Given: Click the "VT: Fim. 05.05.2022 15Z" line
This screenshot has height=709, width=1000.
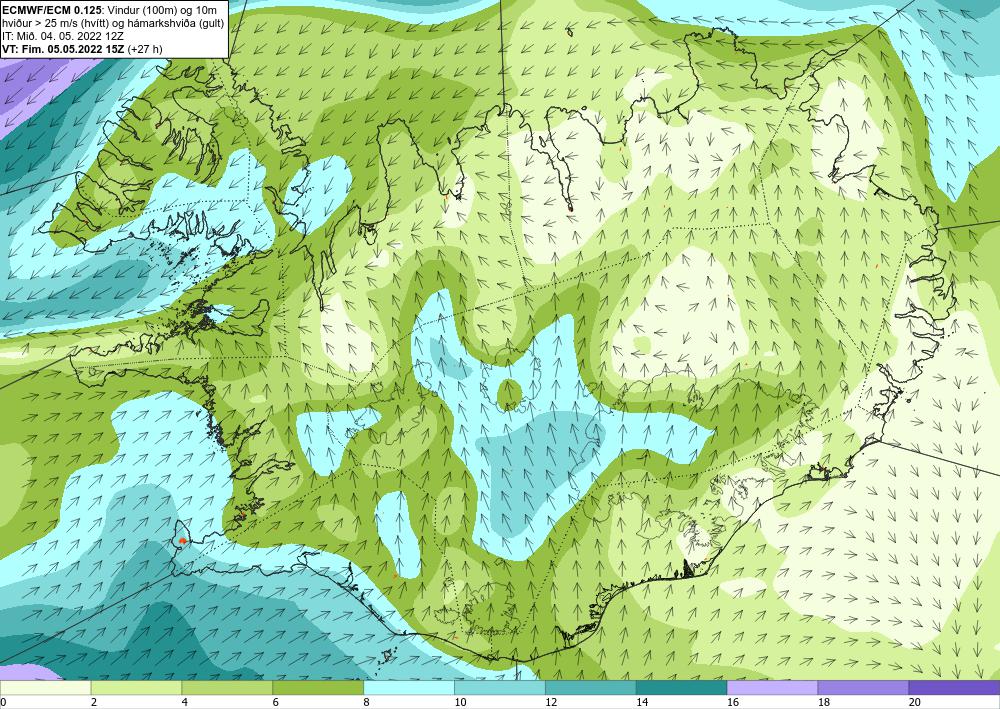Looking at the screenshot, I should pos(64,49).
